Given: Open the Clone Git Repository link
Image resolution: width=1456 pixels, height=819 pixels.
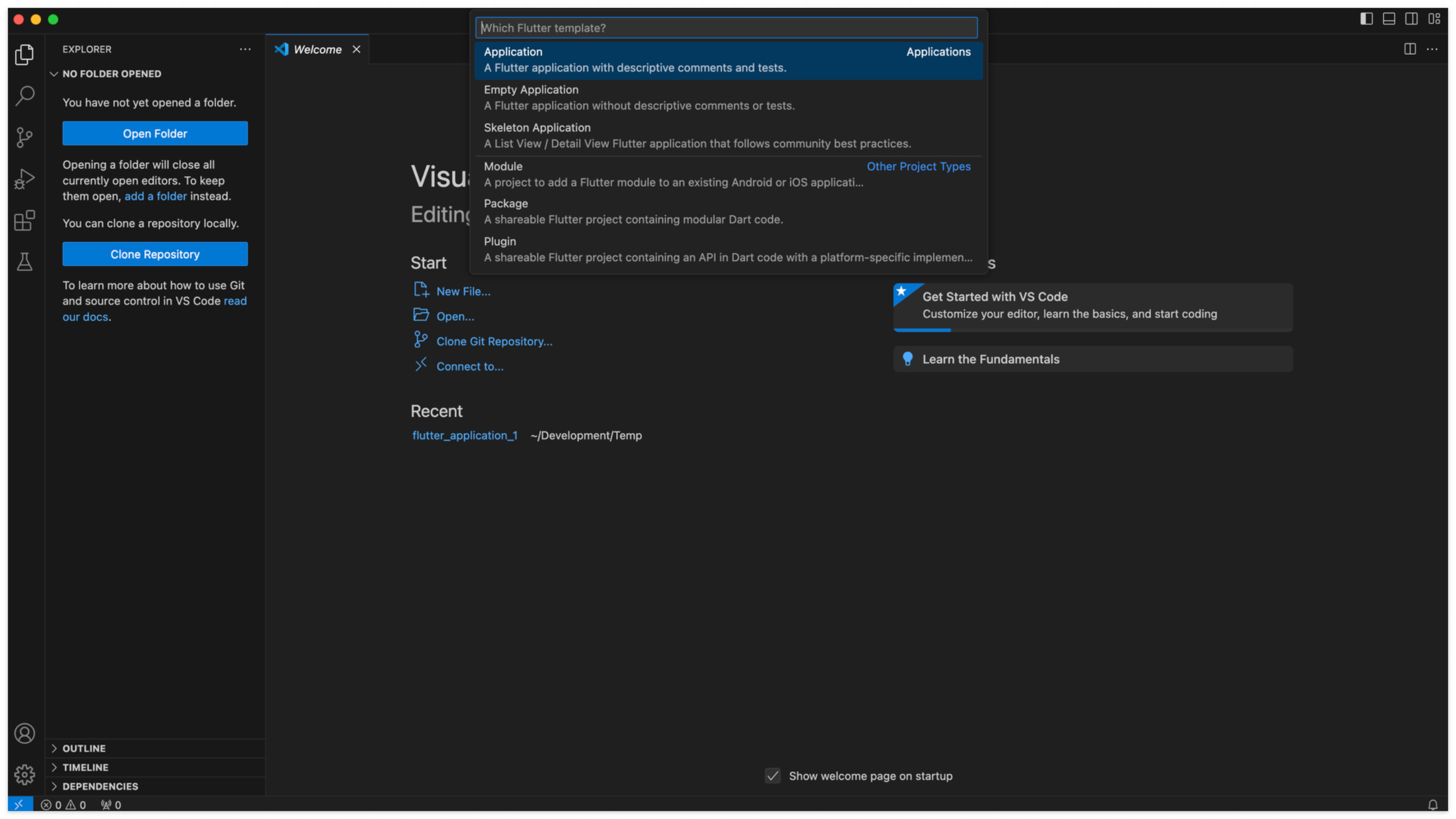Looking at the screenshot, I should point(494,341).
